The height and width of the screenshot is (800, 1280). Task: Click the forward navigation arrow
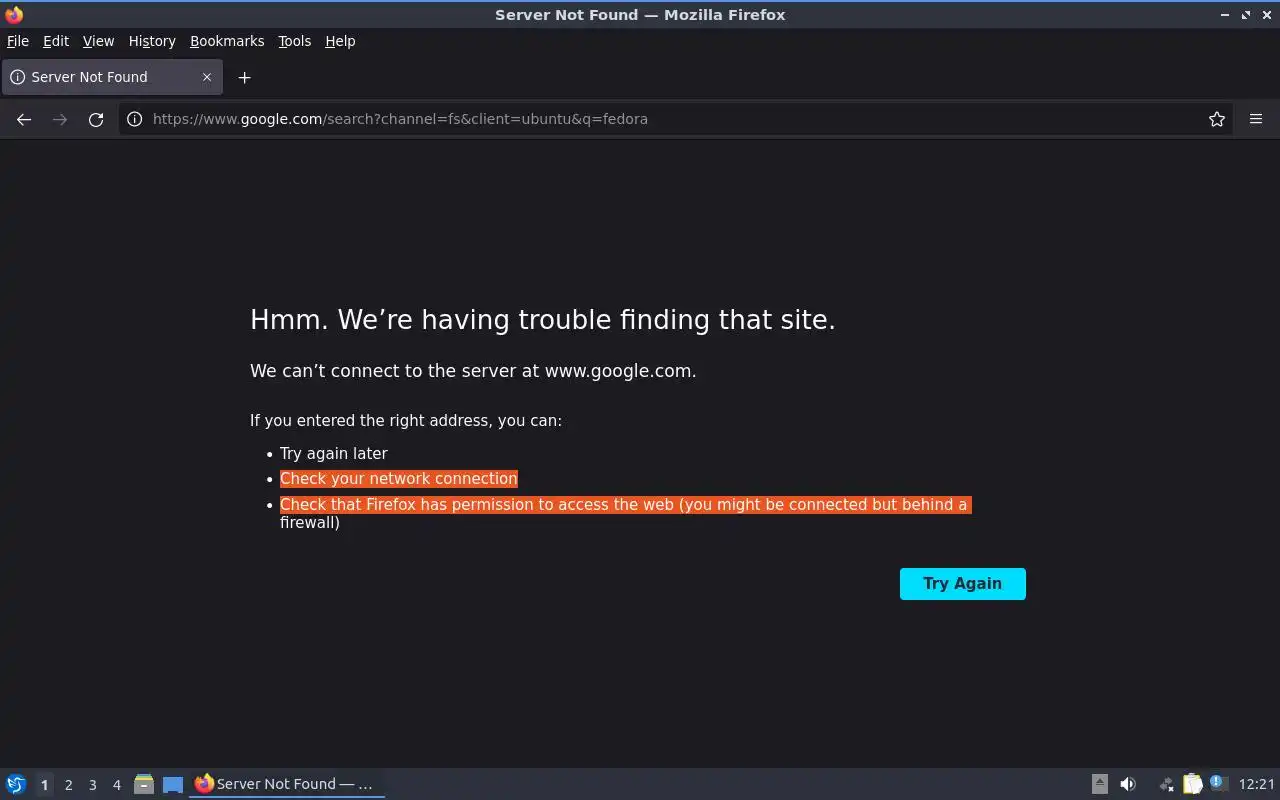pos(60,119)
